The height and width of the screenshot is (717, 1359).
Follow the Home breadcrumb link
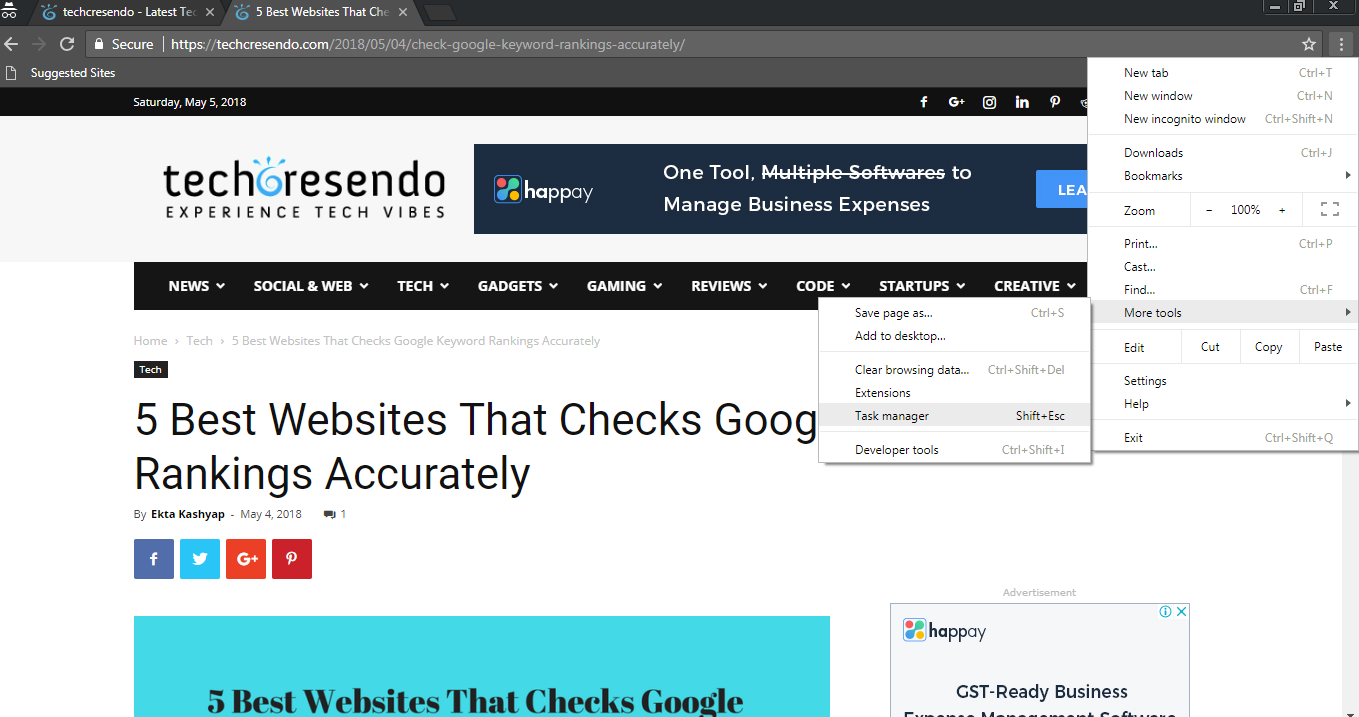151,341
